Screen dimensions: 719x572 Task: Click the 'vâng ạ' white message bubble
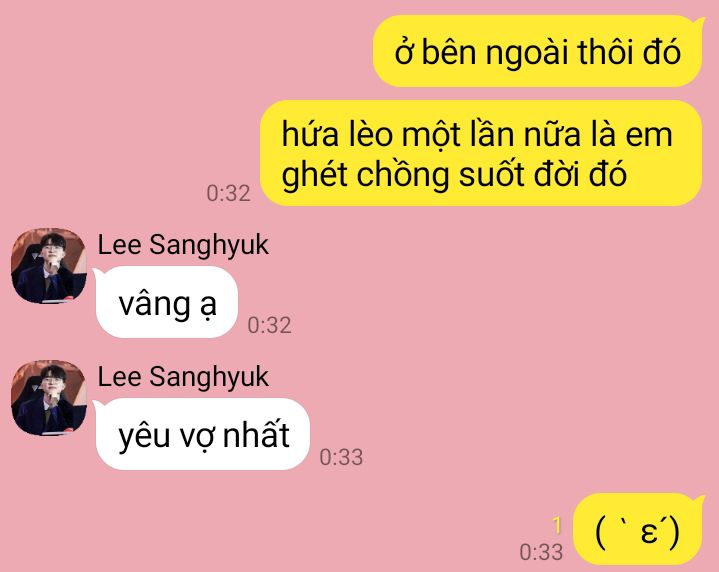[x=166, y=302]
